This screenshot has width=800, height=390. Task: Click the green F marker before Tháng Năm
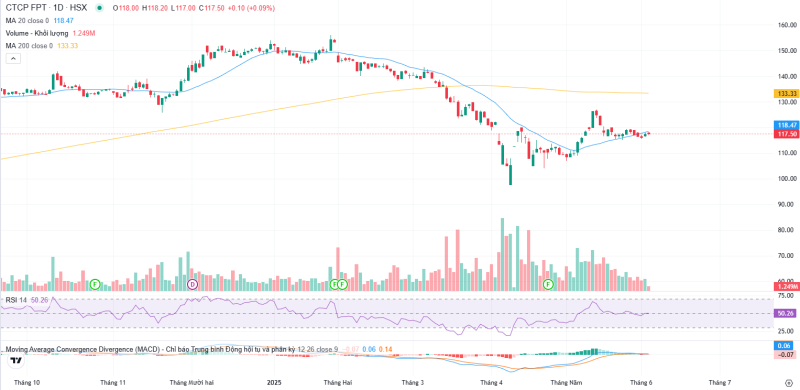[x=548, y=284]
